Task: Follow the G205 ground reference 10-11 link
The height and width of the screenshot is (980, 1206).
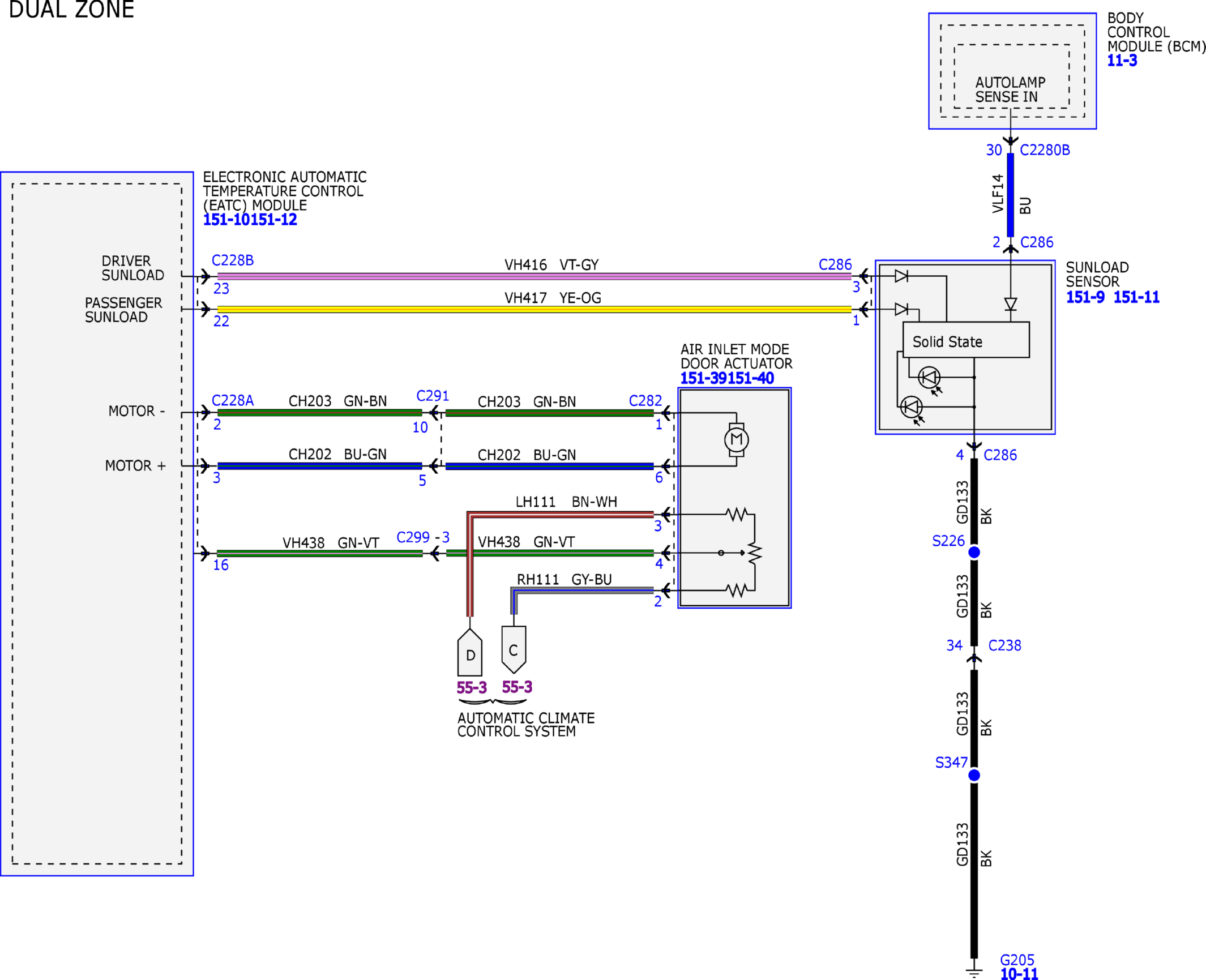Action: pyautogui.click(x=1019, y=974)
